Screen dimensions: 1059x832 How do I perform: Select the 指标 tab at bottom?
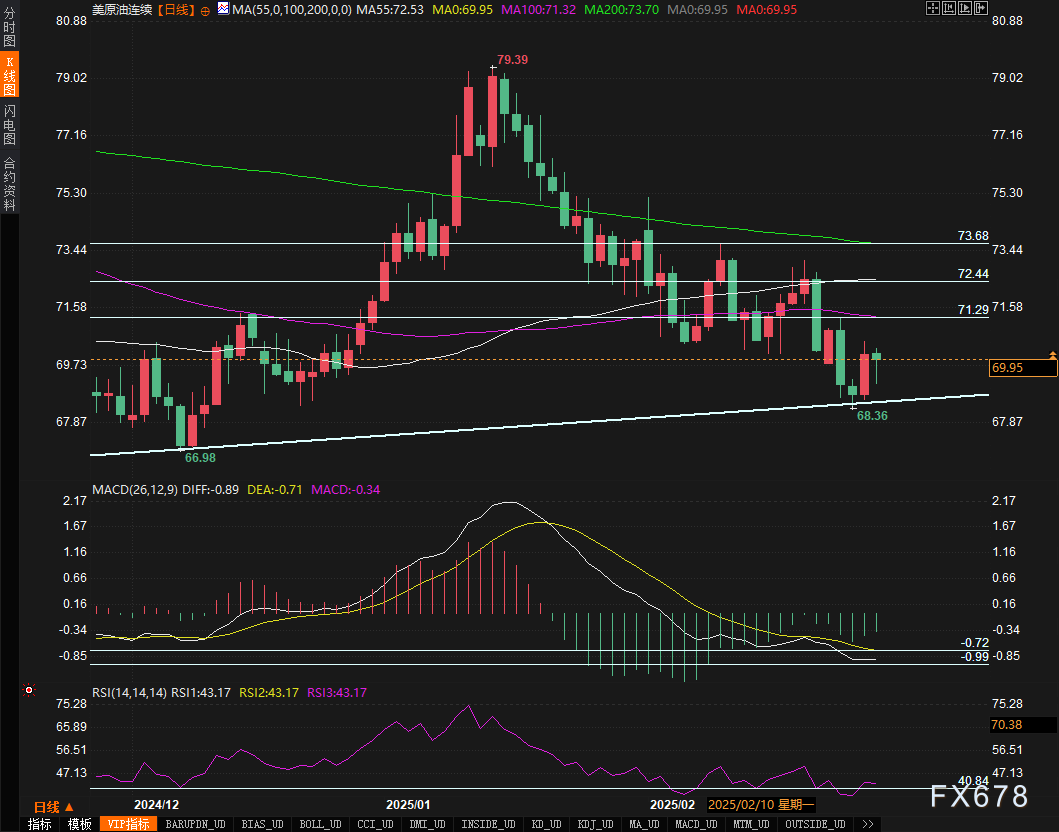coord(40,824)
